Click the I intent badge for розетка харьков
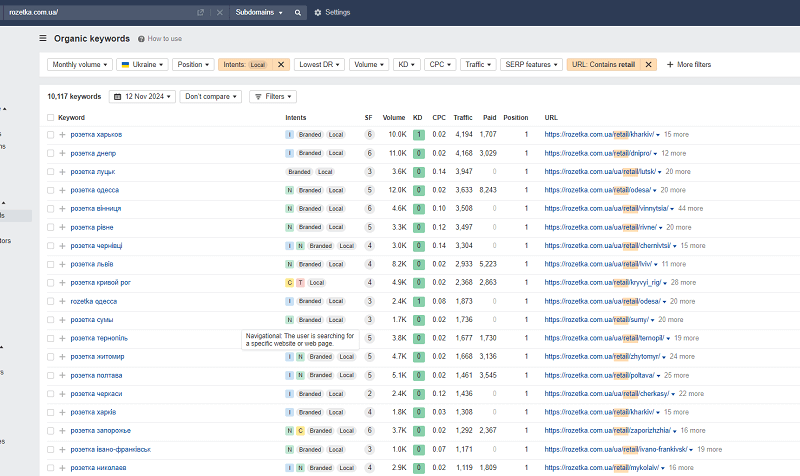This screenshot has height=476, width=800. point(289,135)
